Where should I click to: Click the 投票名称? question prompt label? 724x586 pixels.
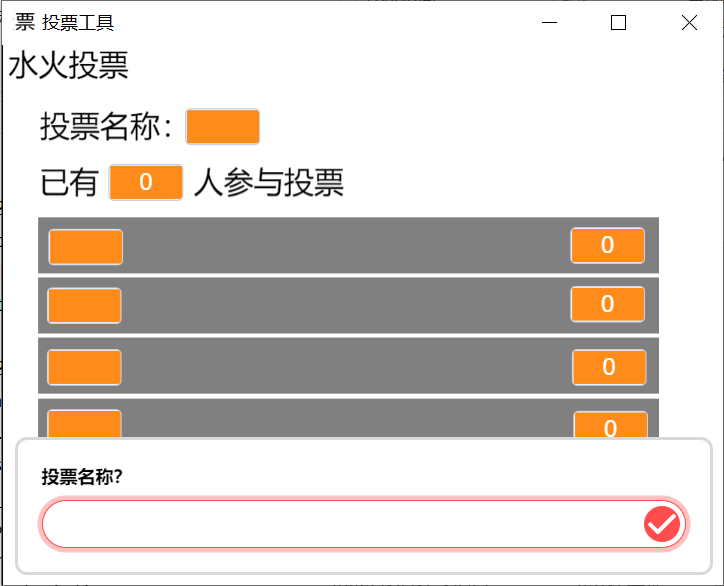point(82,477)
